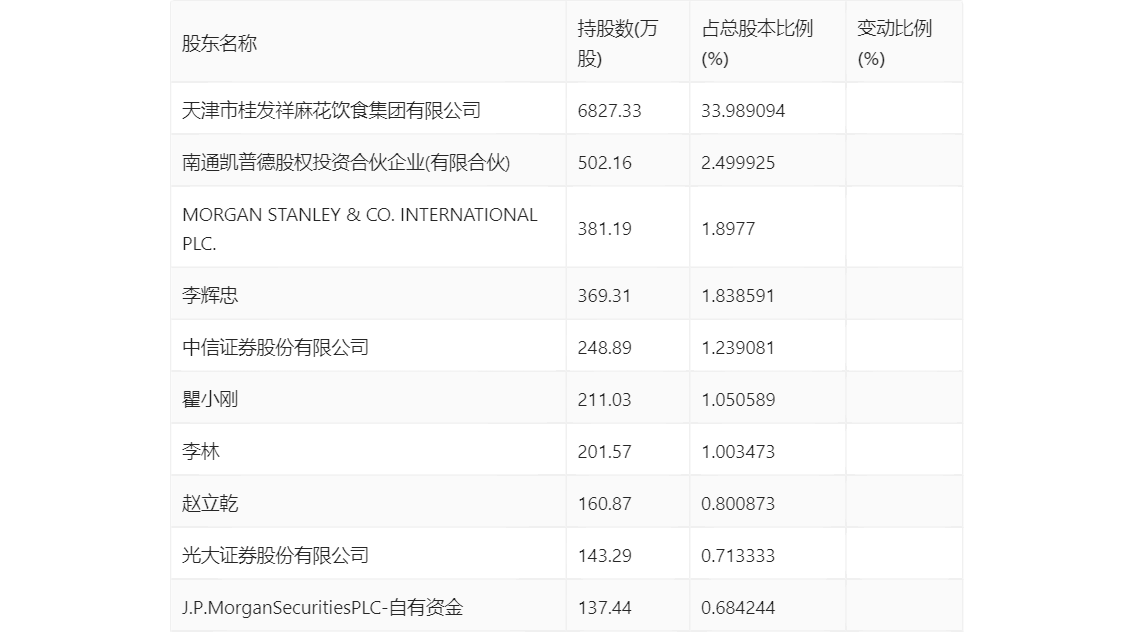This screenshot has width=1134, height=632.
Task: Click the 160.87 holdings value
Action: point(604,504)
